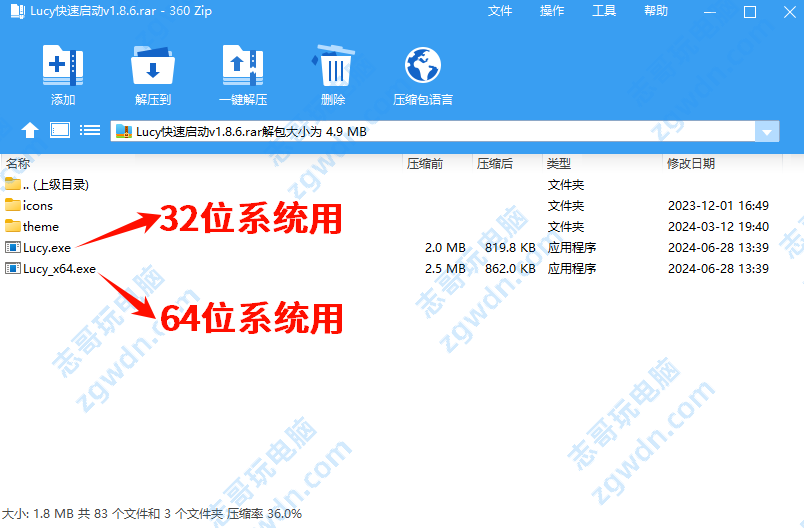Sort by 修改日期 (Modified date) column header
Viewport: 804px width, 528px height.
pyautogui.click(x=691, y=163)
